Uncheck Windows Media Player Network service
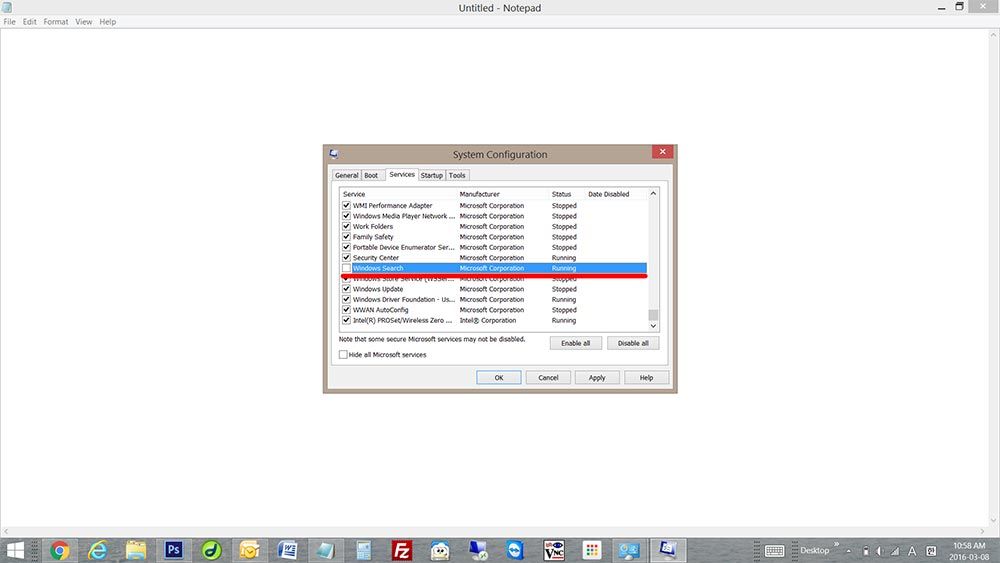 coord(346,216)
